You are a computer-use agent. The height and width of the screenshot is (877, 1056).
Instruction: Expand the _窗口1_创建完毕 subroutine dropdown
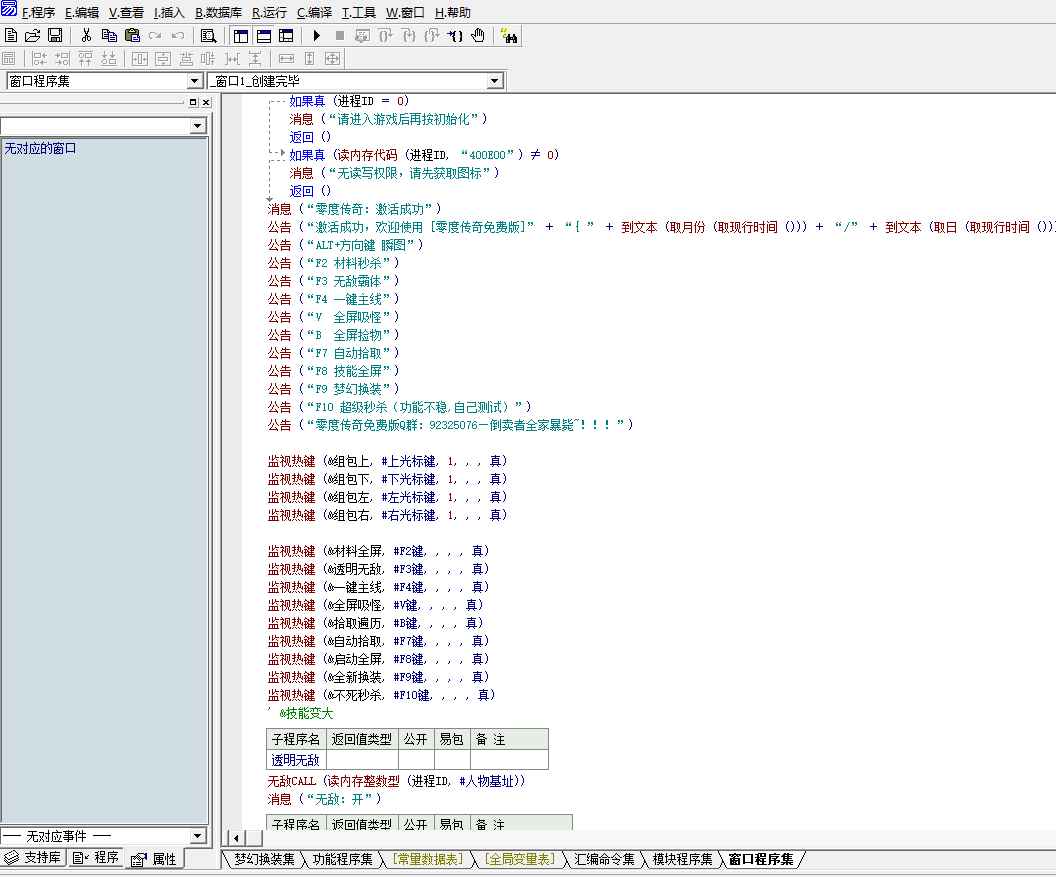pos(495,82)
